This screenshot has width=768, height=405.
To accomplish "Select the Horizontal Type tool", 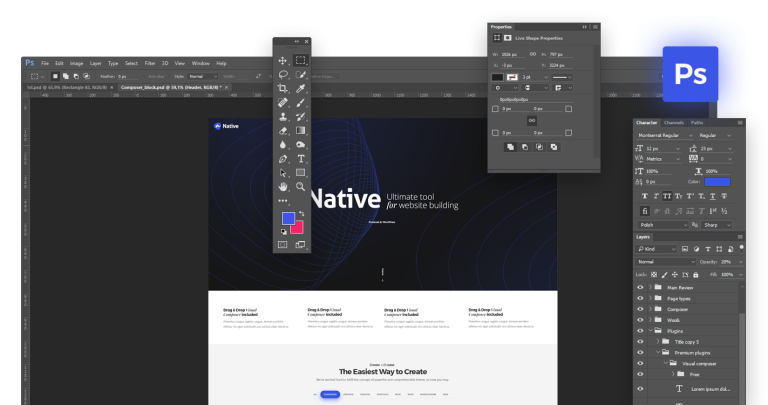I will coord(301,158).
